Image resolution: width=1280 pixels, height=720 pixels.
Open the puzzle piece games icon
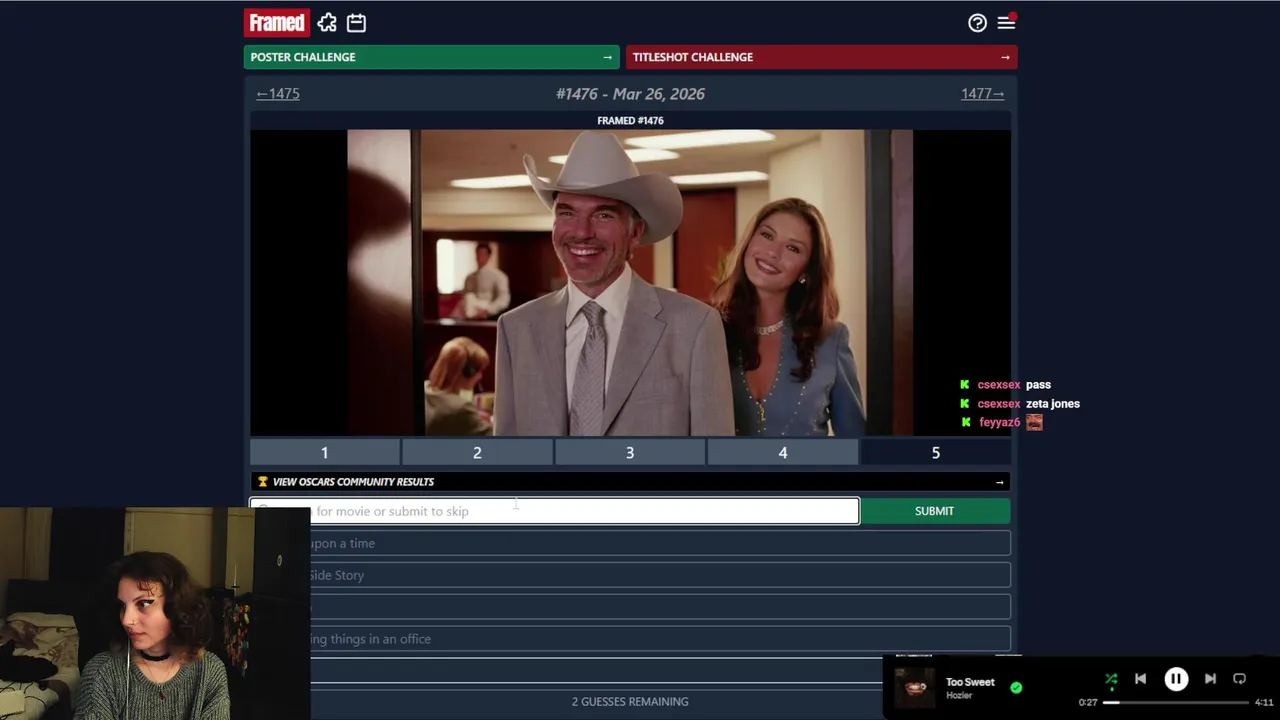point(327,23)
